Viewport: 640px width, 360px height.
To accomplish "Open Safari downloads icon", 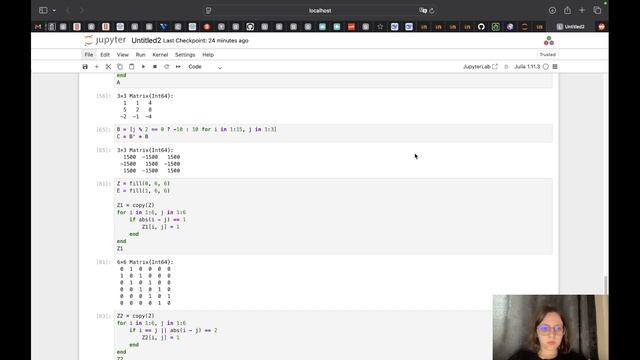I will (x=552, y=11).
